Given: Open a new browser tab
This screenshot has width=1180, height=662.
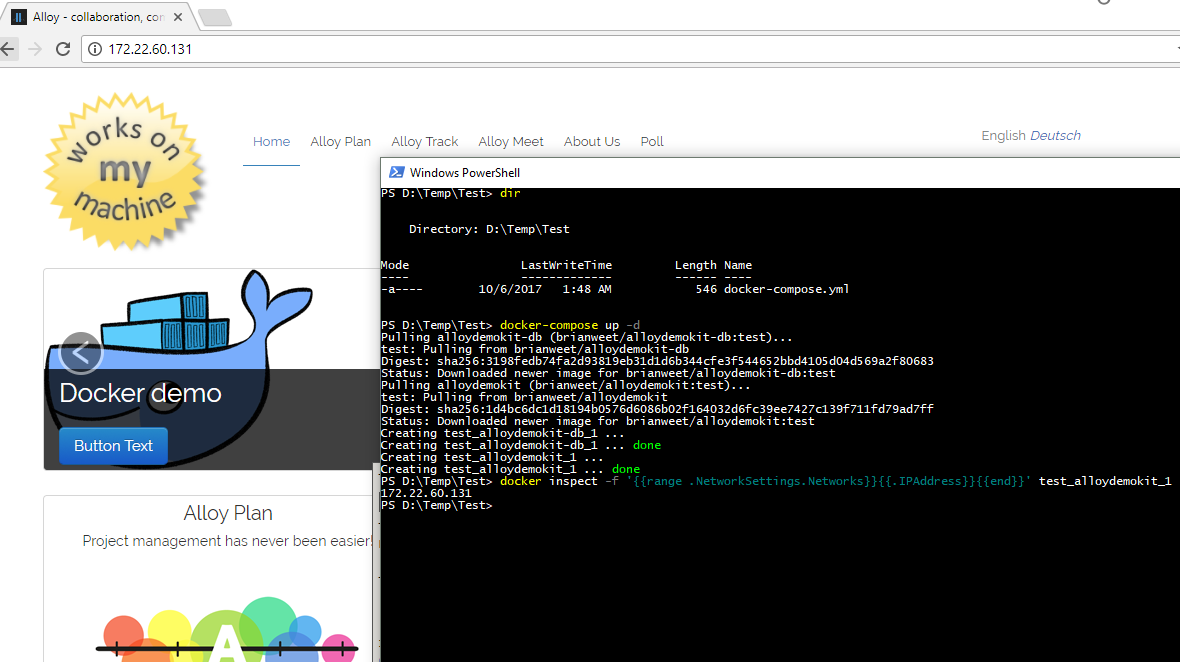Looking at the screenshot, I should [215, 17].
